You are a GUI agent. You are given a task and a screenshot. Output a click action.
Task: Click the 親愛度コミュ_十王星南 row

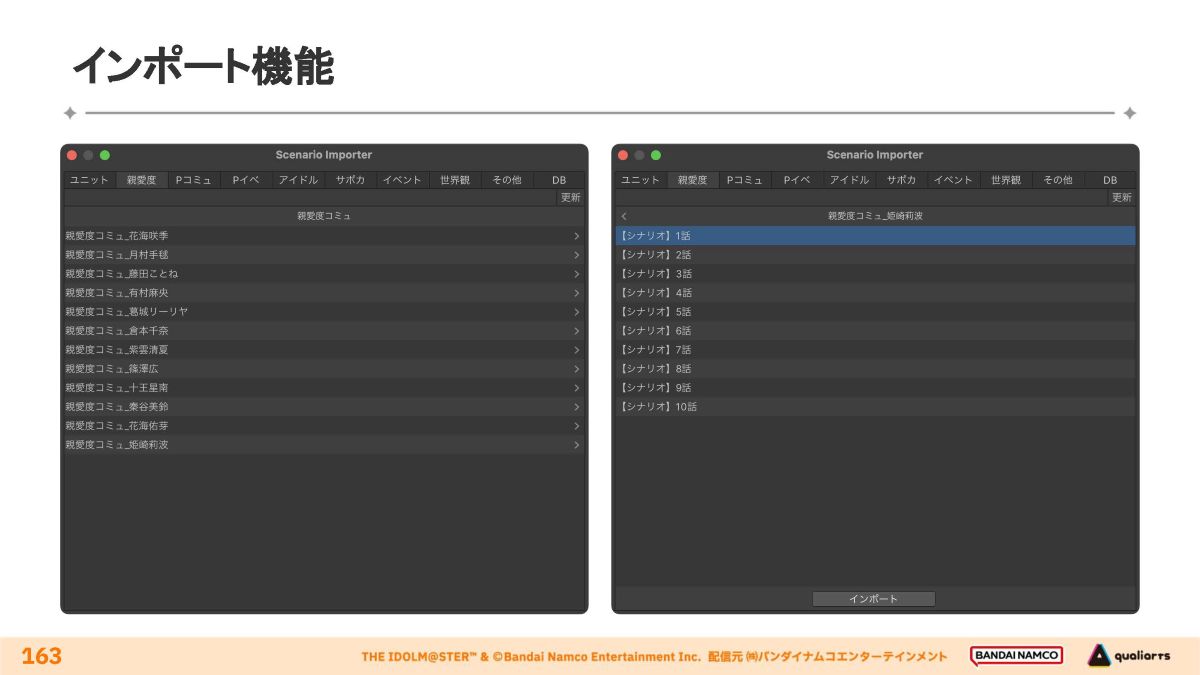pyautogui.click(x=117, y=388)
